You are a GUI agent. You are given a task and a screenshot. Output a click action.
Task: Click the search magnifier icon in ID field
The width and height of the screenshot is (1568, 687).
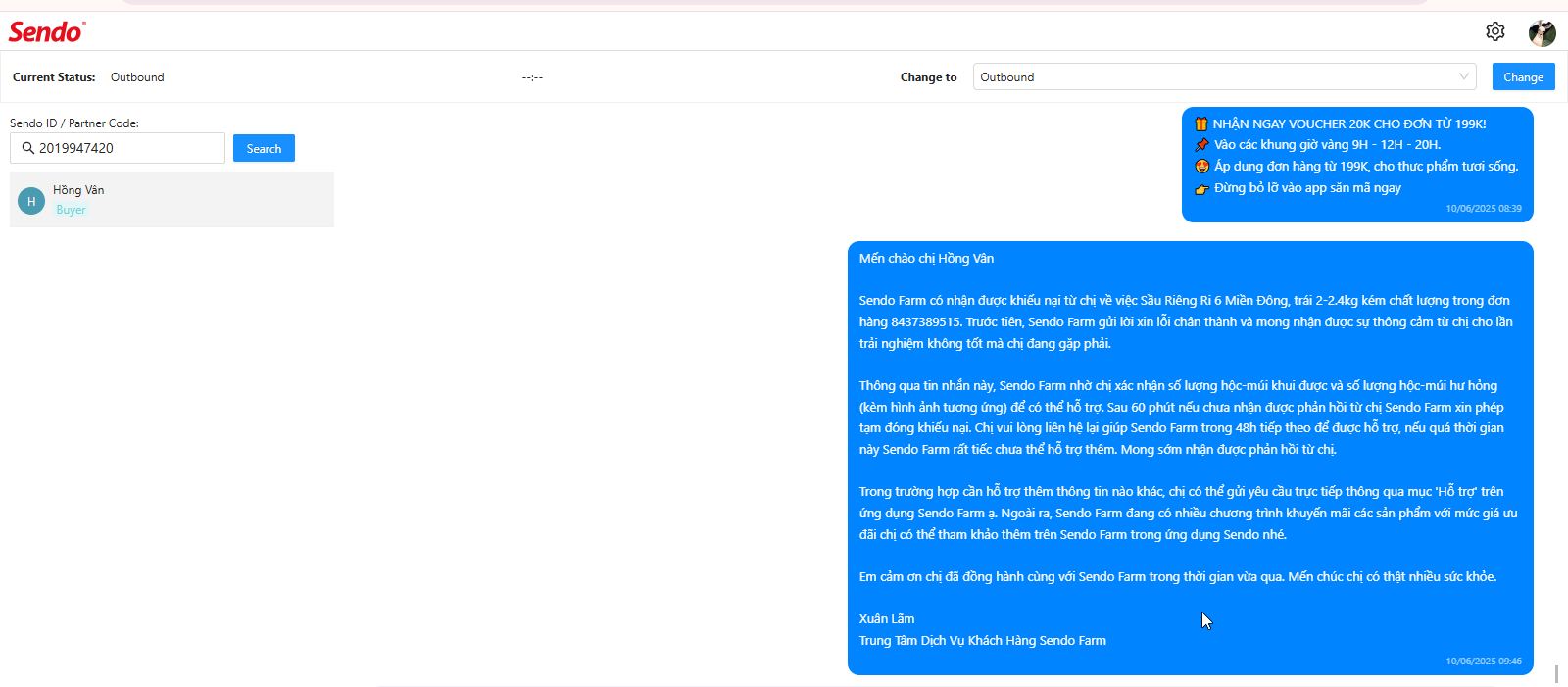click(28, 148)
